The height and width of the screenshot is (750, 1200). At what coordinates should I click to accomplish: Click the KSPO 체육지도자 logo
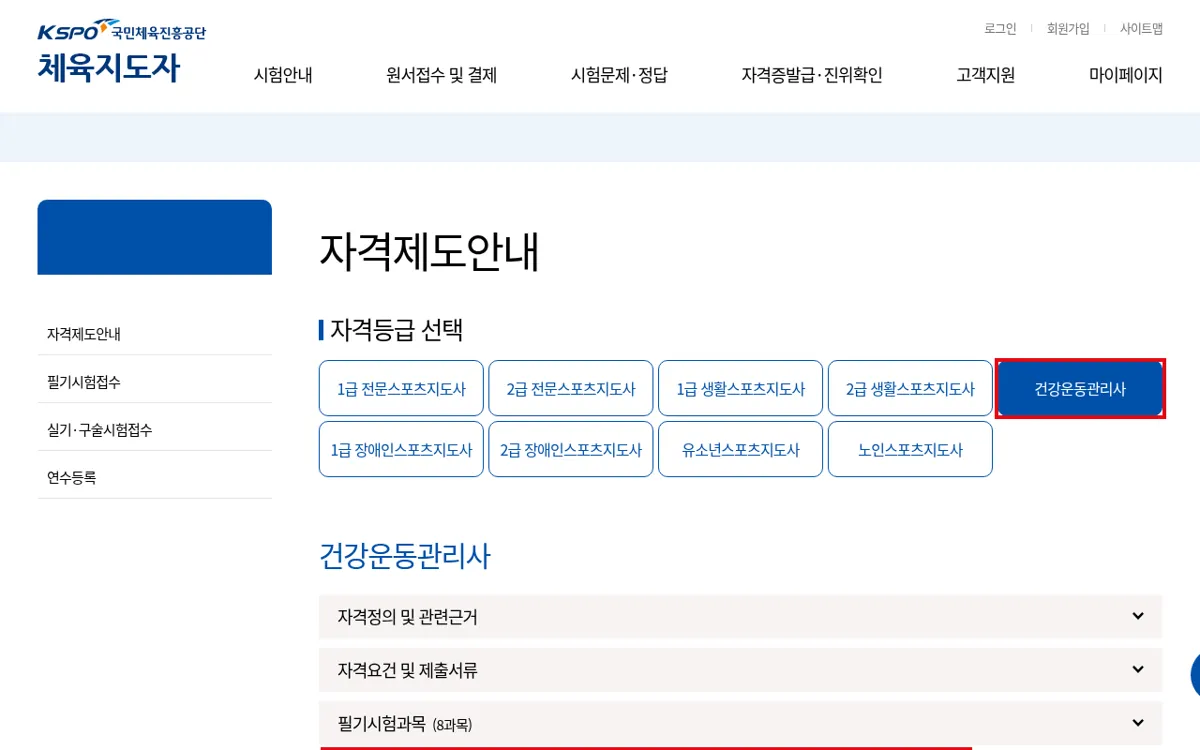point(121,51)
